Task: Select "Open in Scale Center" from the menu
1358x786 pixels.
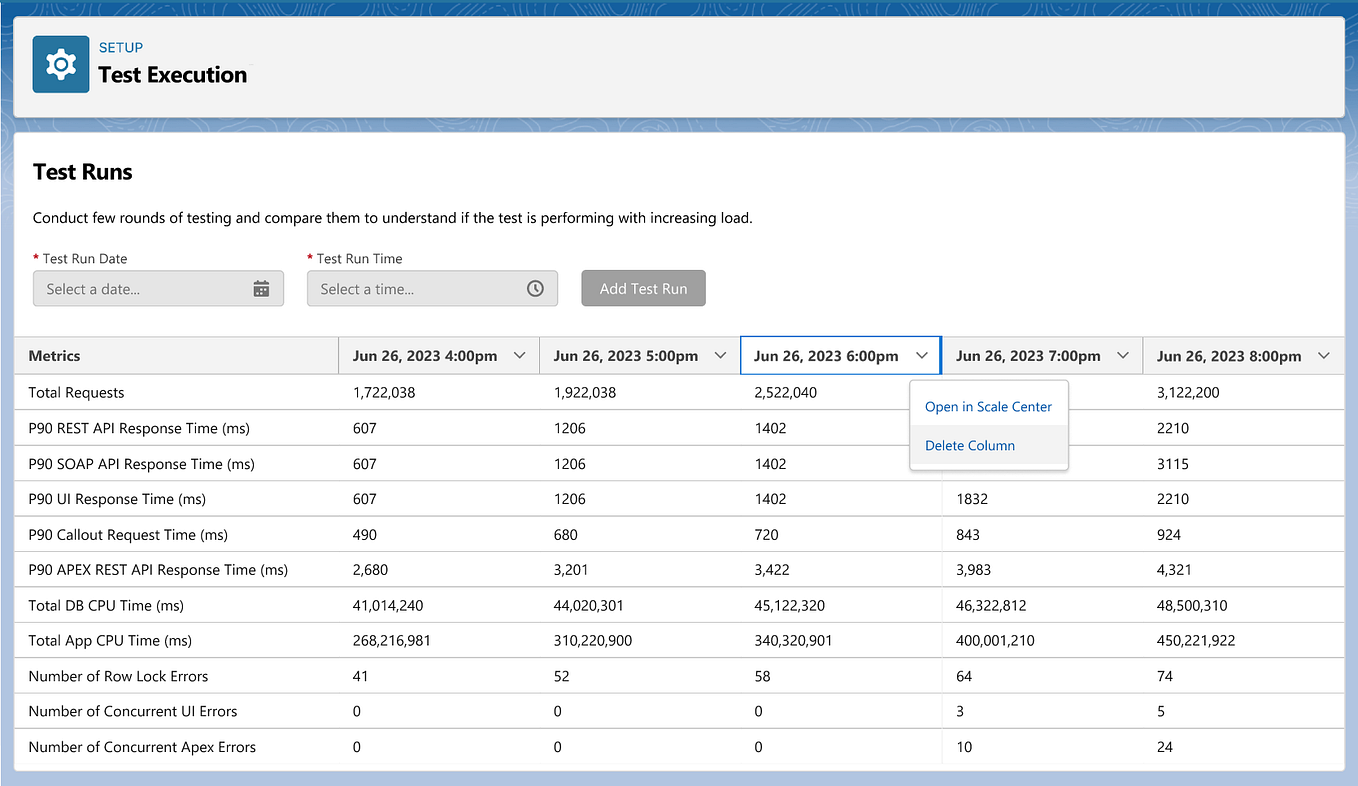Action: [x=988, y=406]
